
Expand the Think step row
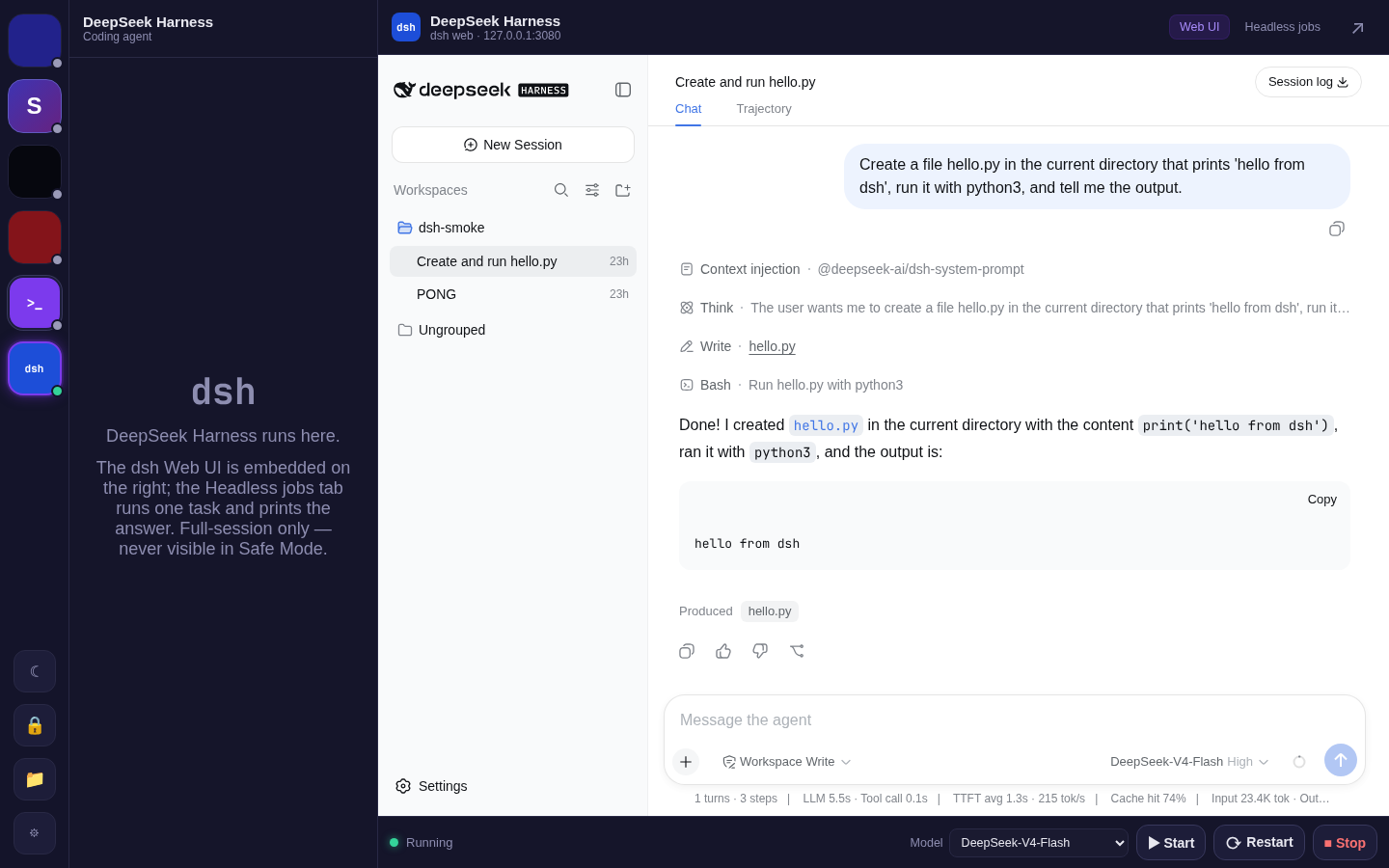click(x=1015, y=308)
